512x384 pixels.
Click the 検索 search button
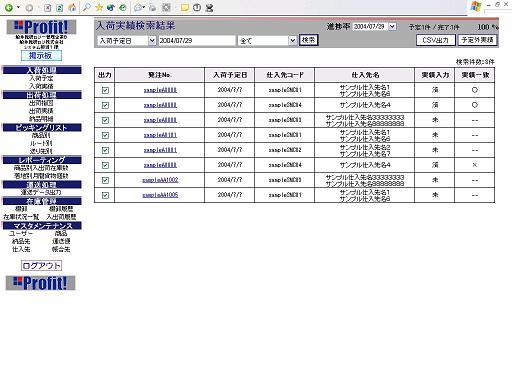click(x=309, y=40)
